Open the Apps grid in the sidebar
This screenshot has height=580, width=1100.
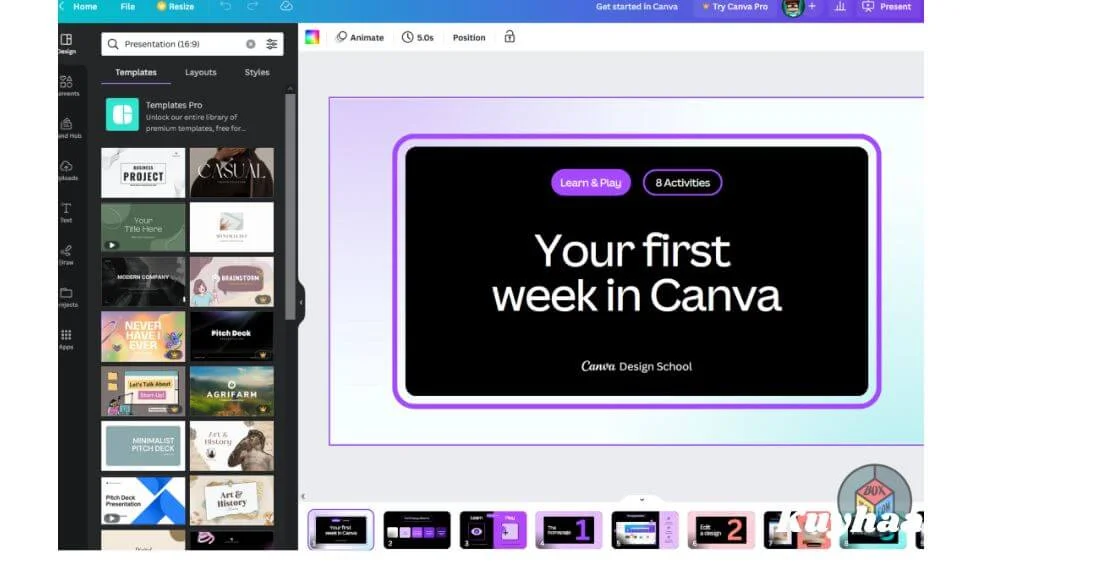pyautogui.click(x=66, y=339)
